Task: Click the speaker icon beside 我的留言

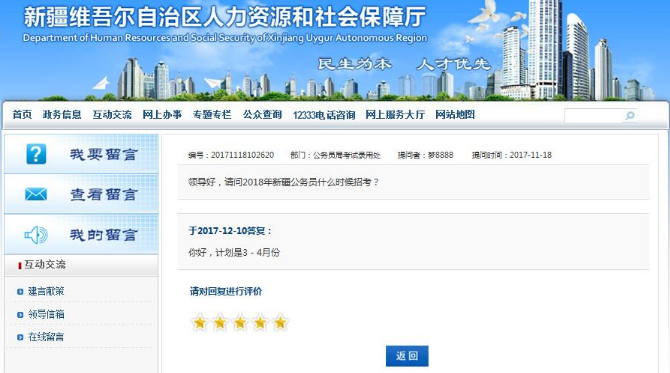Action: pyautogui.click(x=36, y=235)
